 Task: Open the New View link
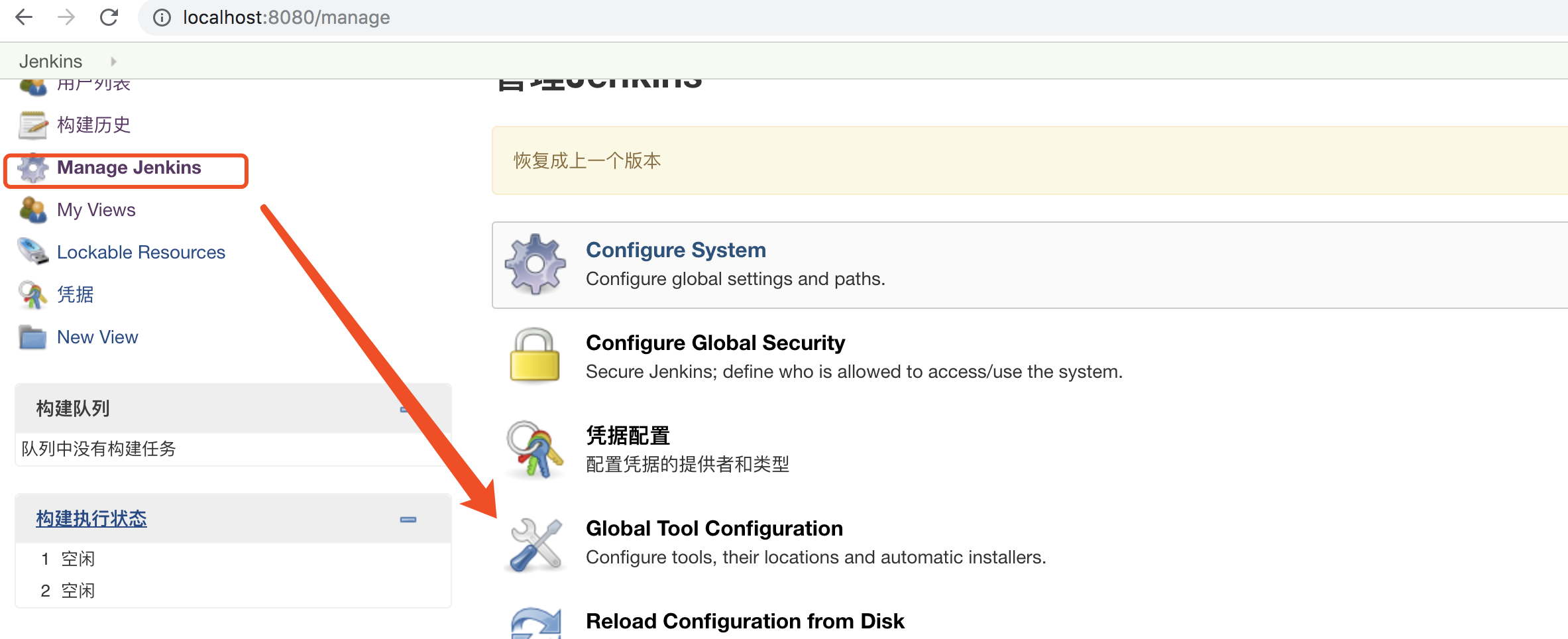(97, 337)
